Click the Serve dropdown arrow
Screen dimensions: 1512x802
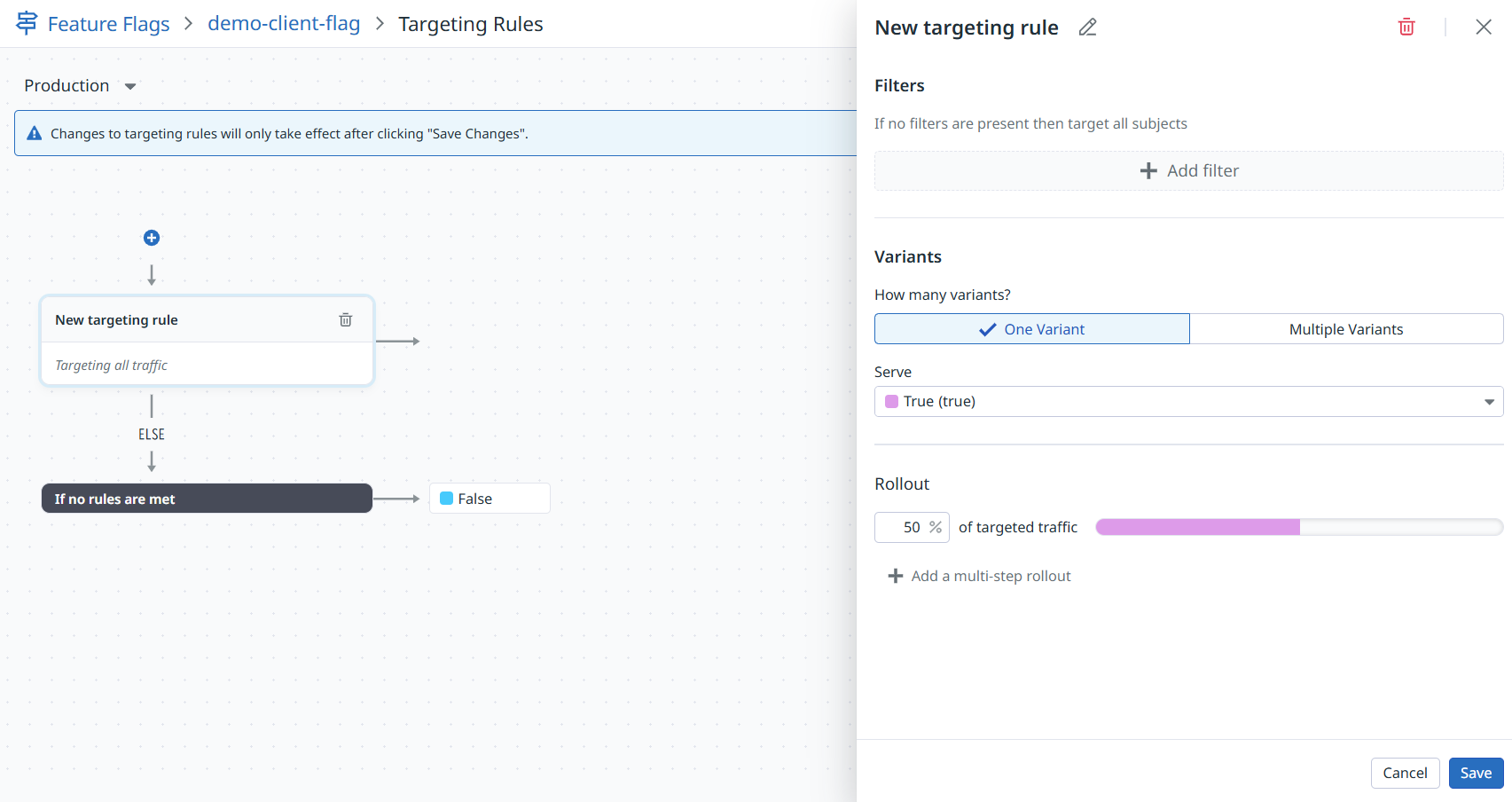(x=1489, y=402)
